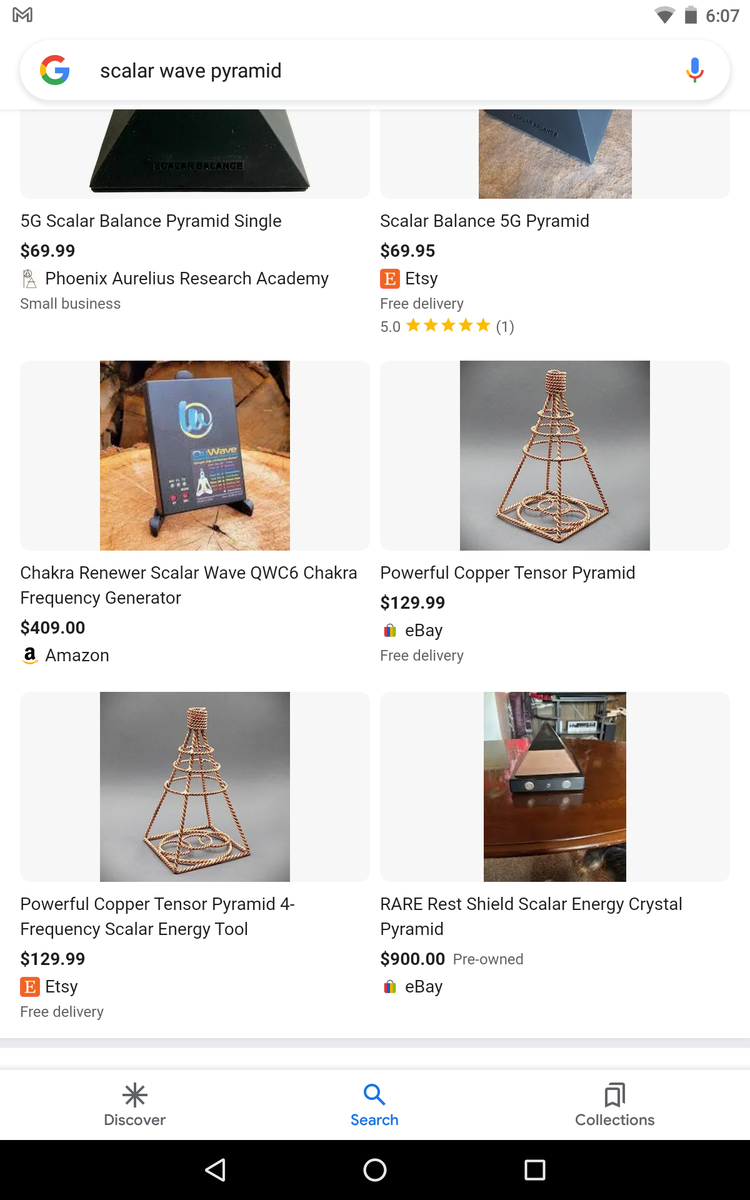
Task: Select the Search tab
Action: pyautogui.click(x=374, y=1104)
